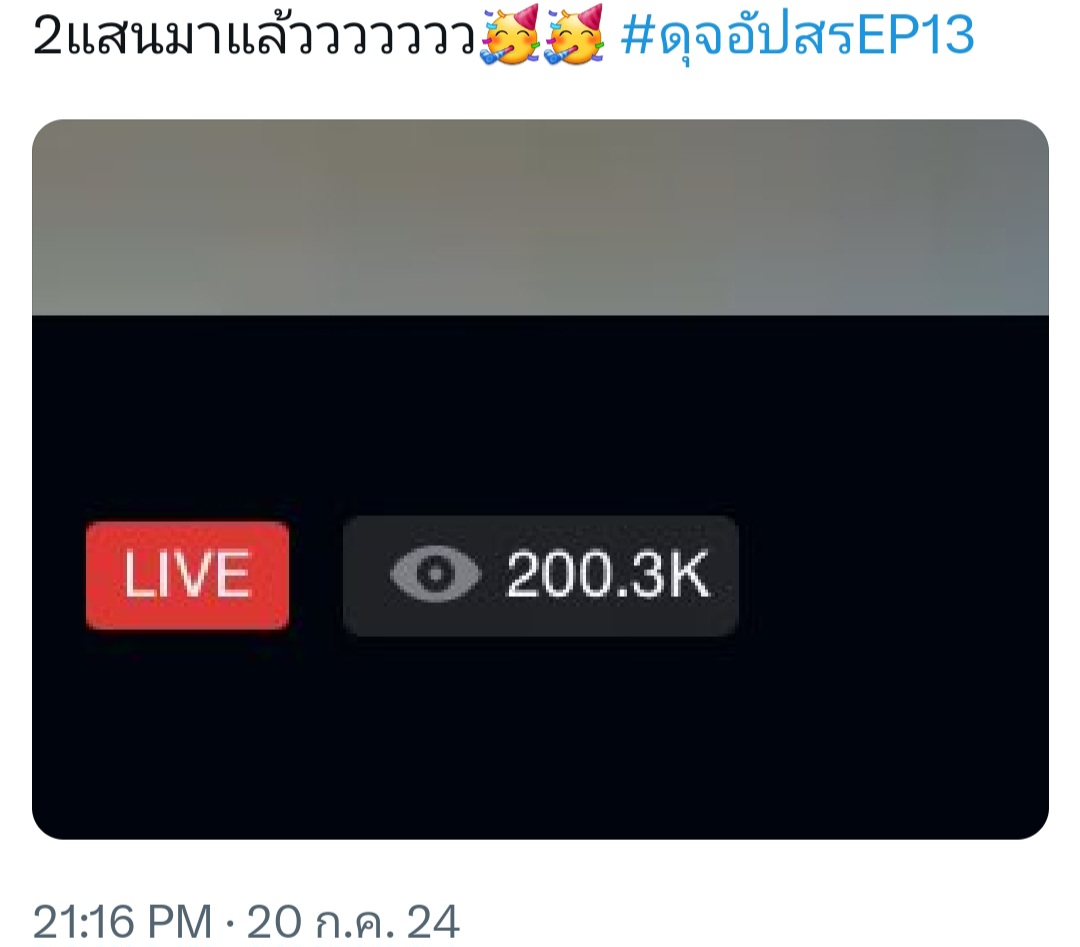Open the #ดุจอัปสรEP13 hashtag link
1080x947 pixels.
(x=798, y=36)
